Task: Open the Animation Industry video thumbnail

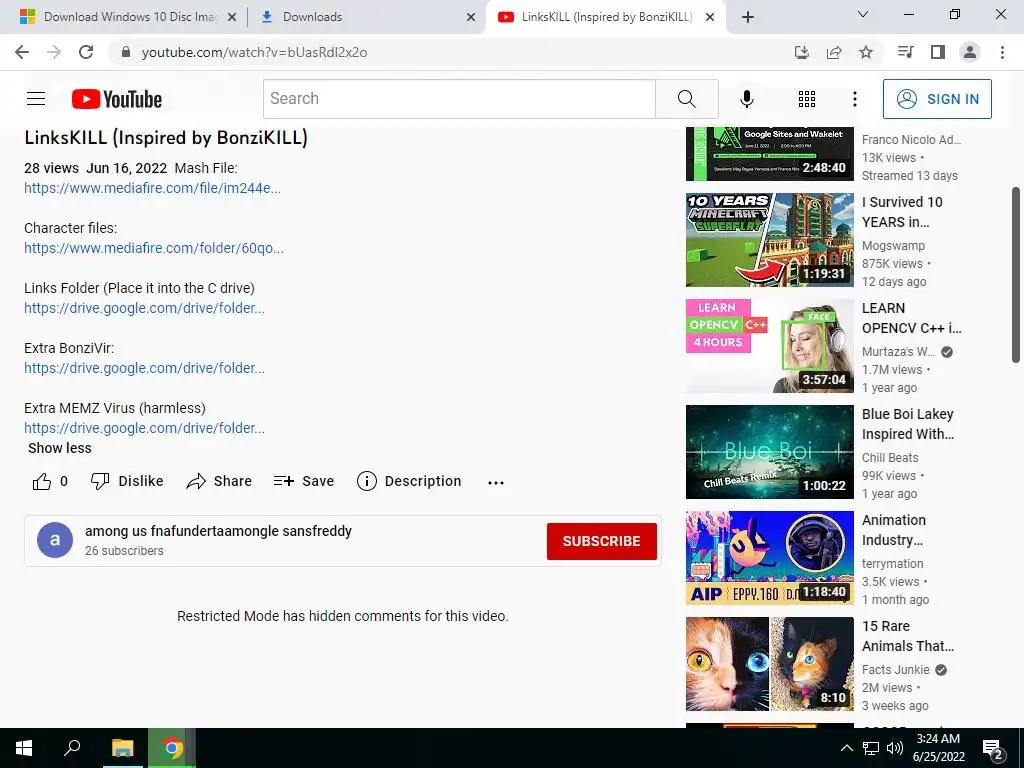Action: pos(769,558)
